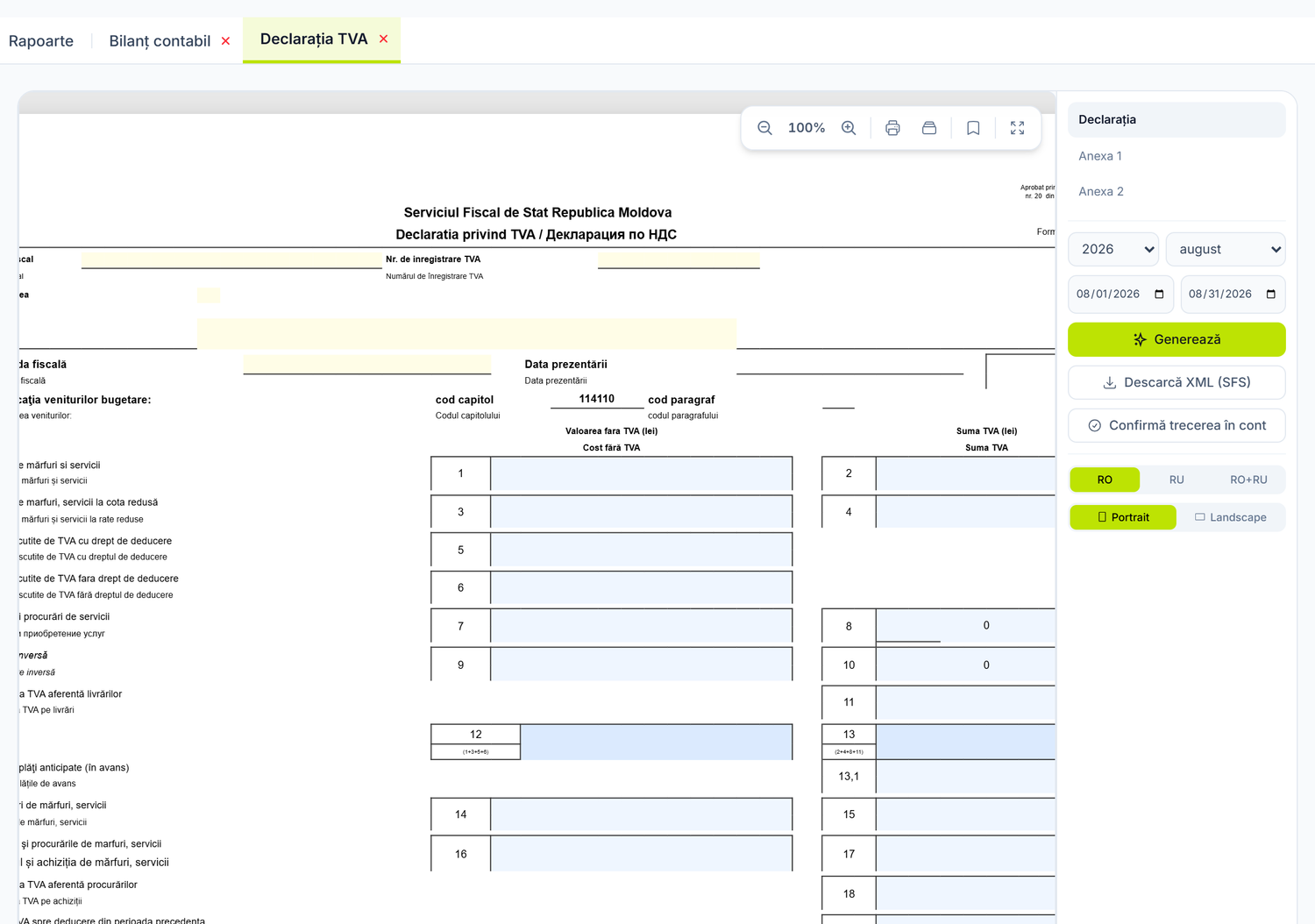Bookmark the declaration with the bookmark icon
Screen dimensions: 1315x924
pyautogui.click(x=973, y=128)
